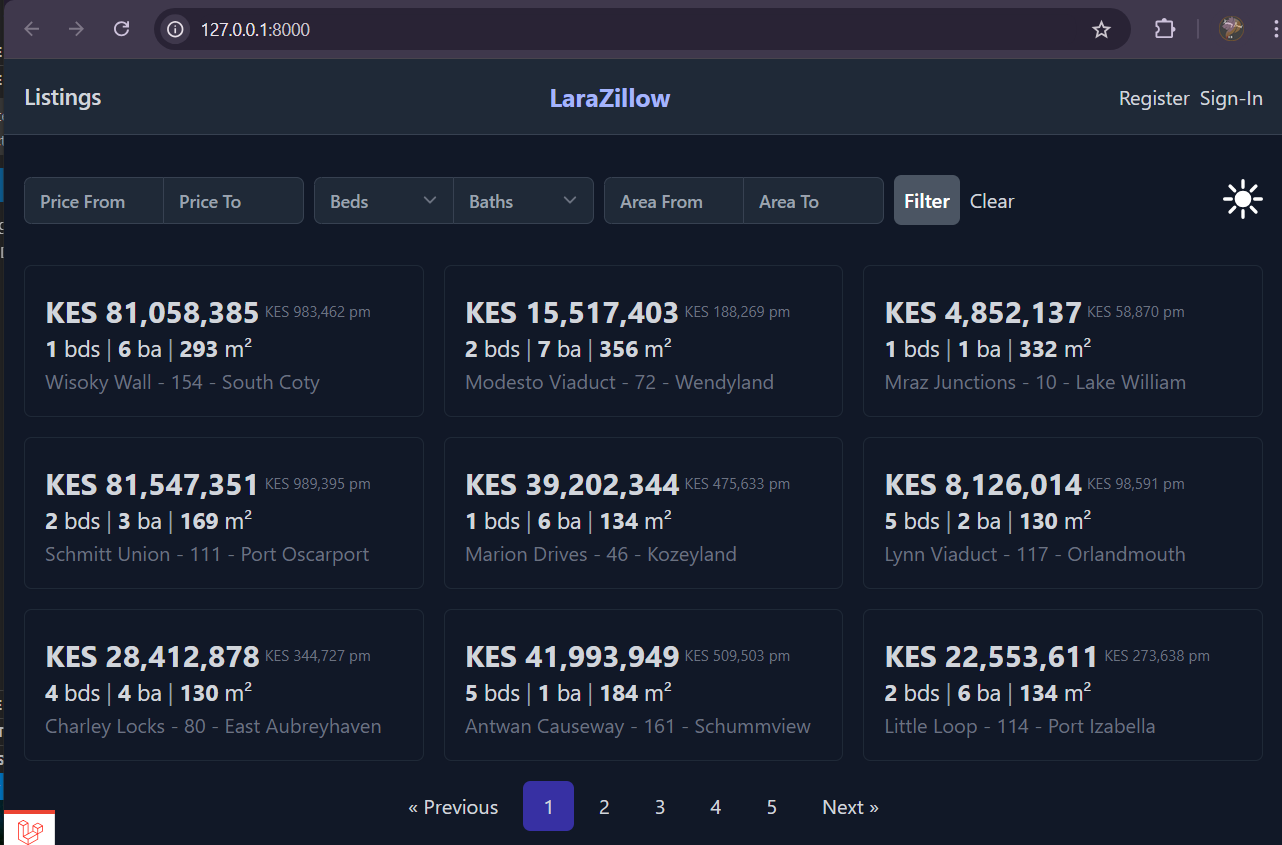The image size is (1282, 845).
Task: Go to page 3 of the listings
Action: (660, 807)
